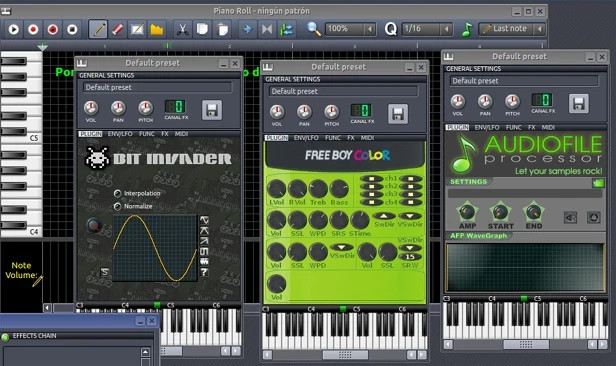
Task: Click END knob in AudioFile Processor
Action: [534, 212]
